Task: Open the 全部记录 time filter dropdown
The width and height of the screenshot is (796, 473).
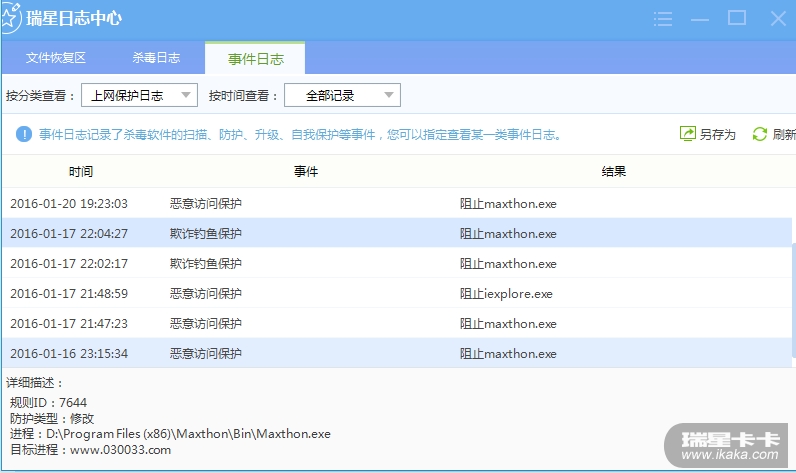Action: pyautogui.click(x=342, y=95)
